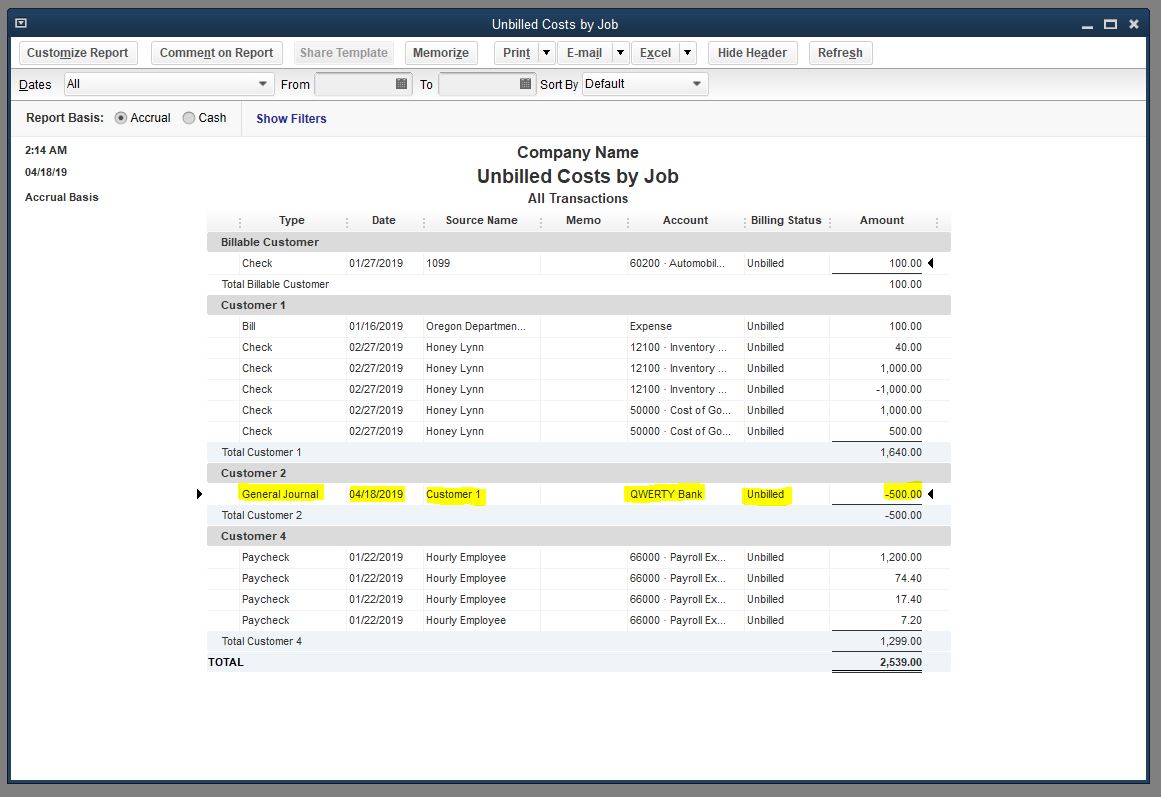This screenshot has width=1161, height=797.
Task: Click the row pointer arrow beside General Journal entry
Action: click(198, 493)
